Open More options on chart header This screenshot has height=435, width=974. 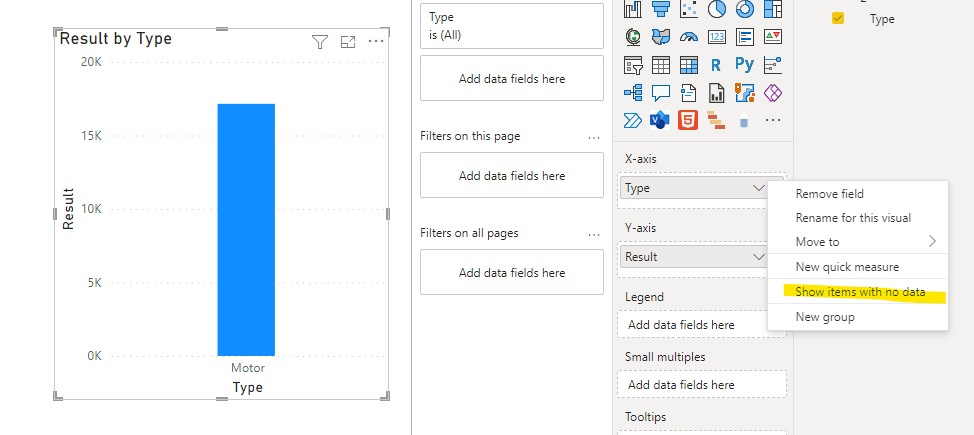(376, 42)
